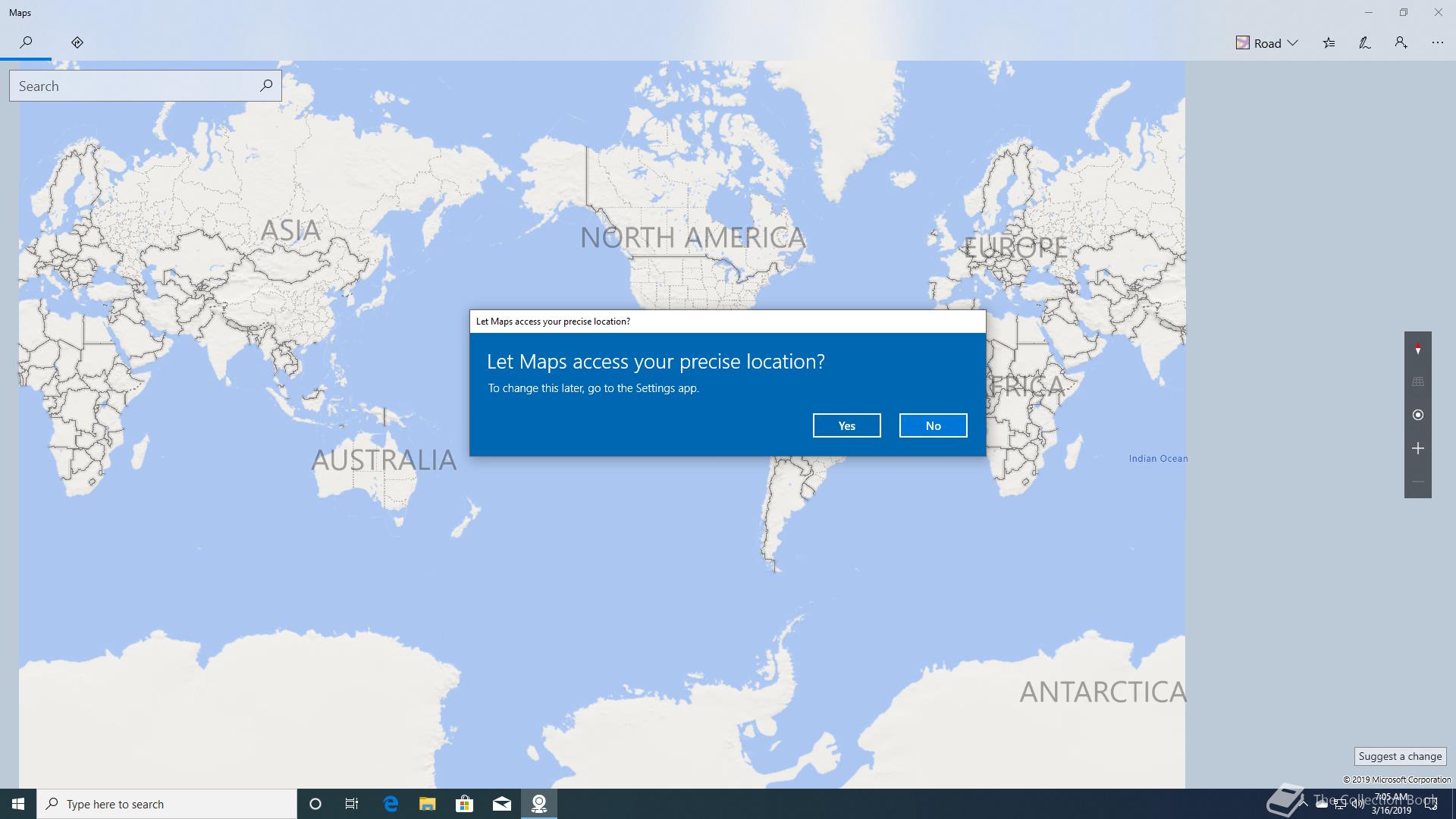Click No to deny location access
1456x819 pixels.
933,425
